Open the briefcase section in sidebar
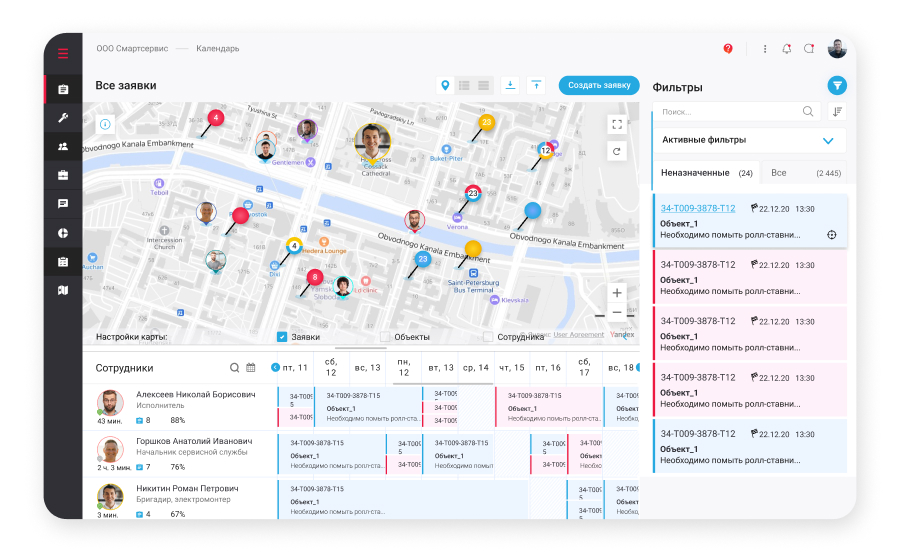This screenshot has width=900, height=552. click(x=63, y=175)
